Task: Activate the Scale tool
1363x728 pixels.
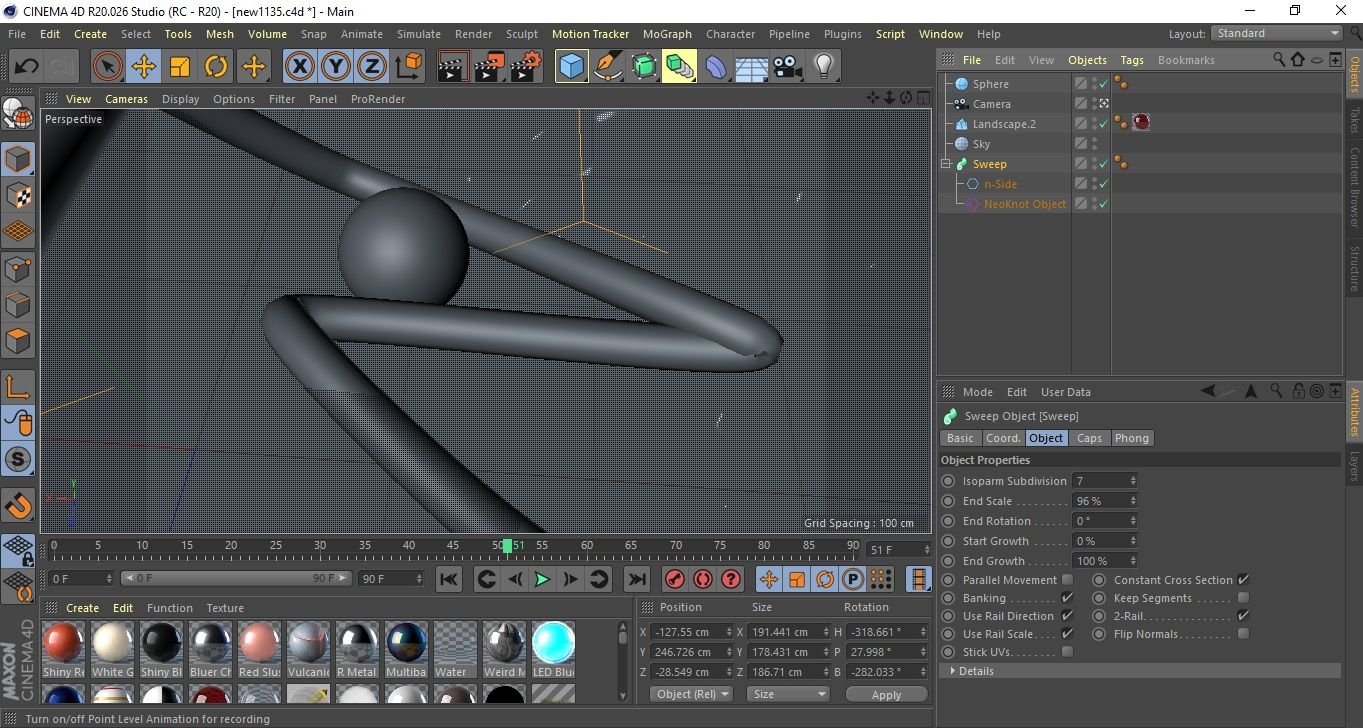Action: point(180,67)
